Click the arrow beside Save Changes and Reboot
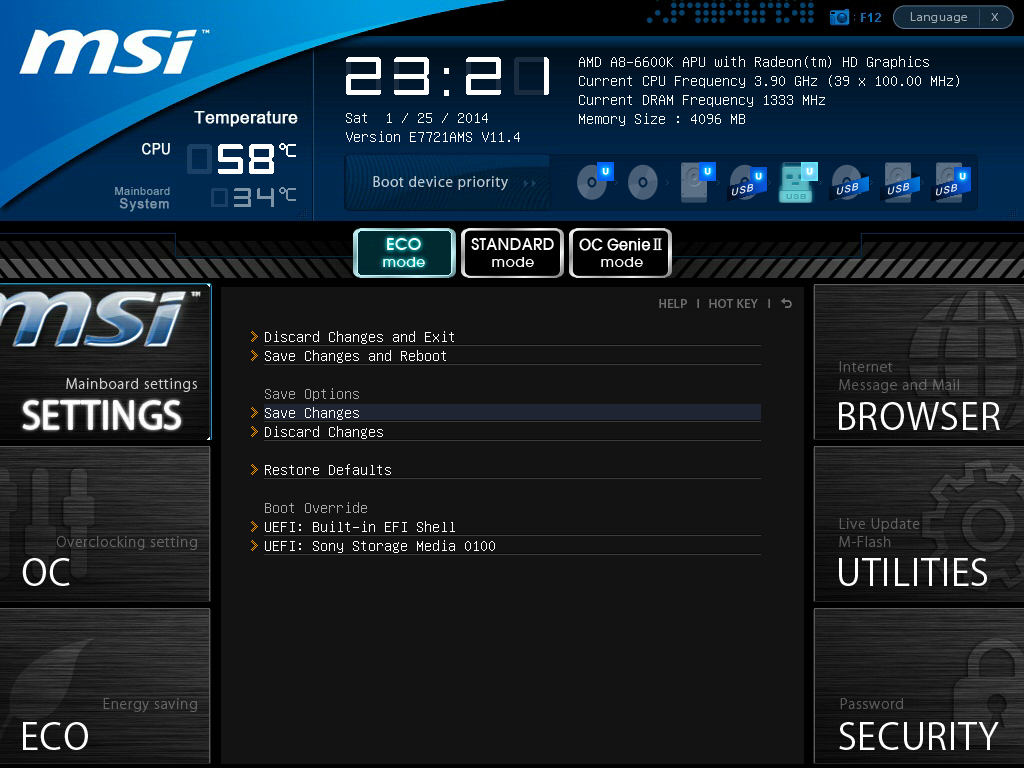Image resolution: width=1024 pixels, height=768 pixels. pyautogui.click(x=254, y=355)
